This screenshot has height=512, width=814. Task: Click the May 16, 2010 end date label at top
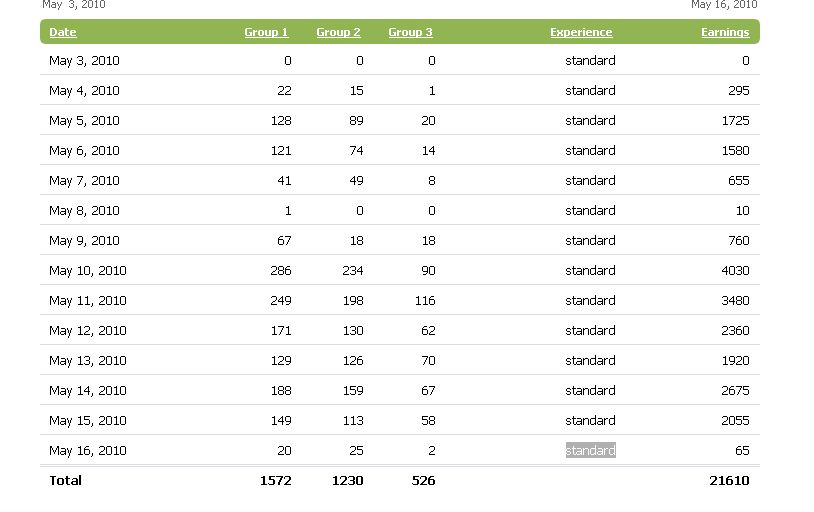[x=724, y=5]
